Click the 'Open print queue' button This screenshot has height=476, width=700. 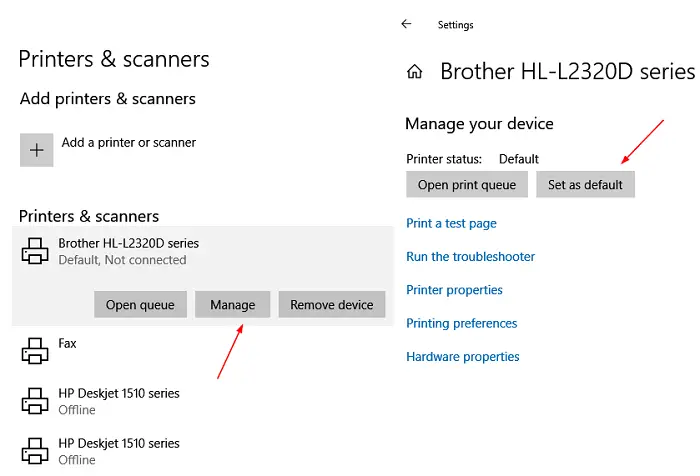tap(467, 184)
